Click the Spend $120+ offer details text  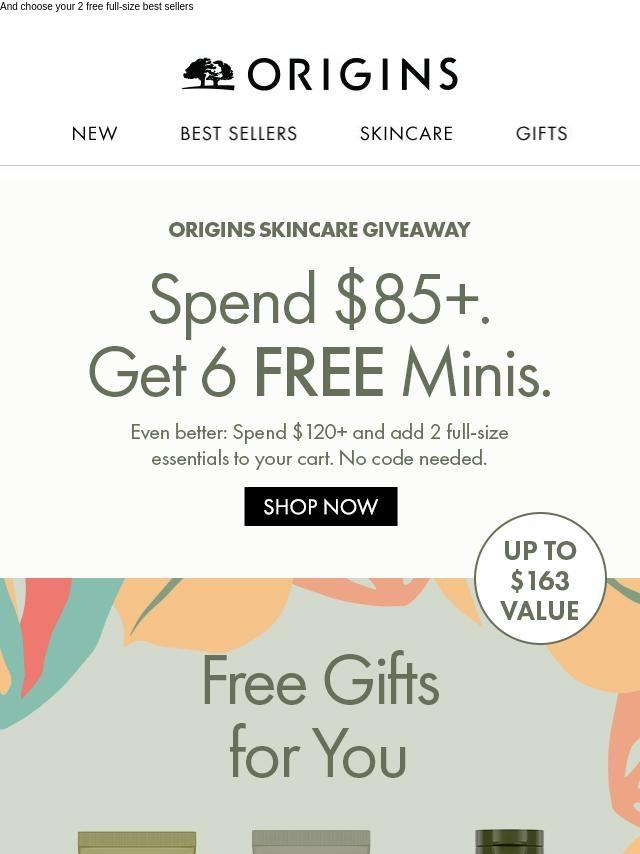click(x=320, y=446)
